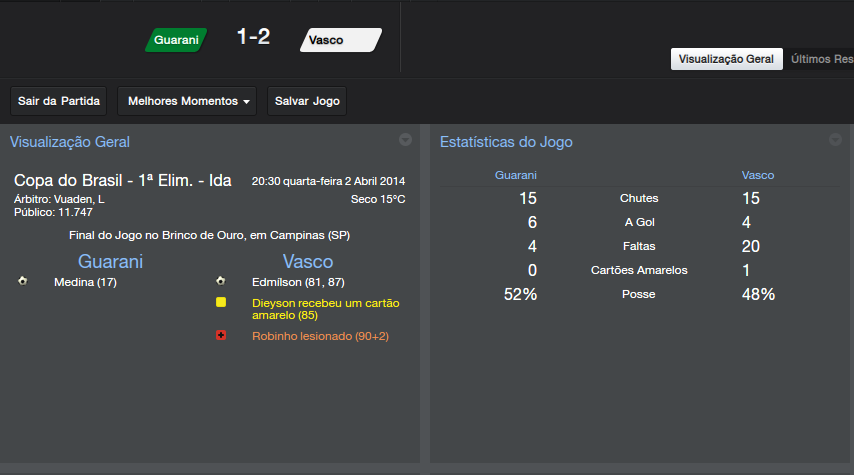Click Robinho lesionado event text
Screen dimensions: 854x475
click(320, 336)
